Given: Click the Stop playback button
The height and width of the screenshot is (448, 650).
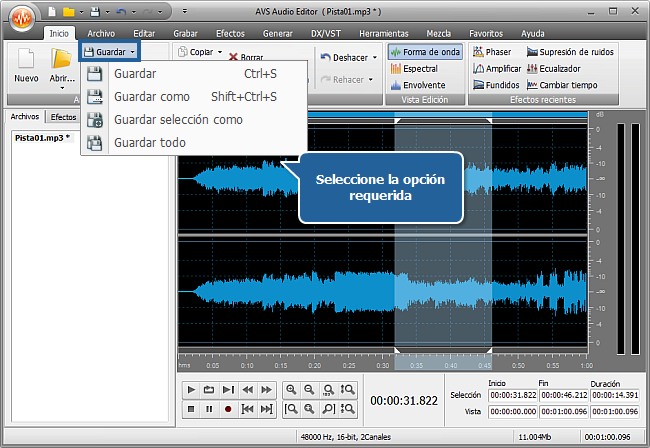Looking at the screenshot, I should click(x=191, y=409).
